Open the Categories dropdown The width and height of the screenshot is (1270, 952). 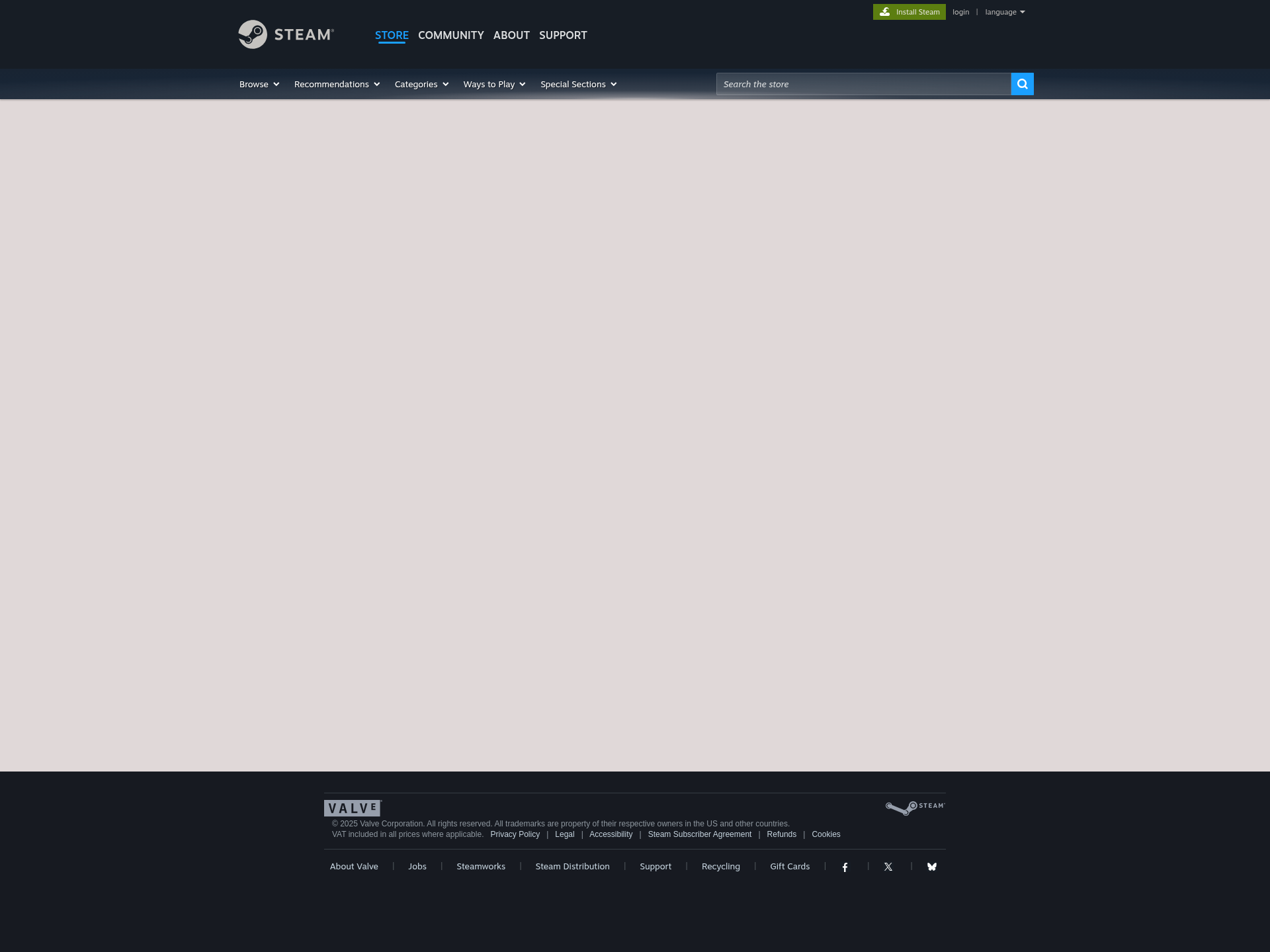click(421, 84)
